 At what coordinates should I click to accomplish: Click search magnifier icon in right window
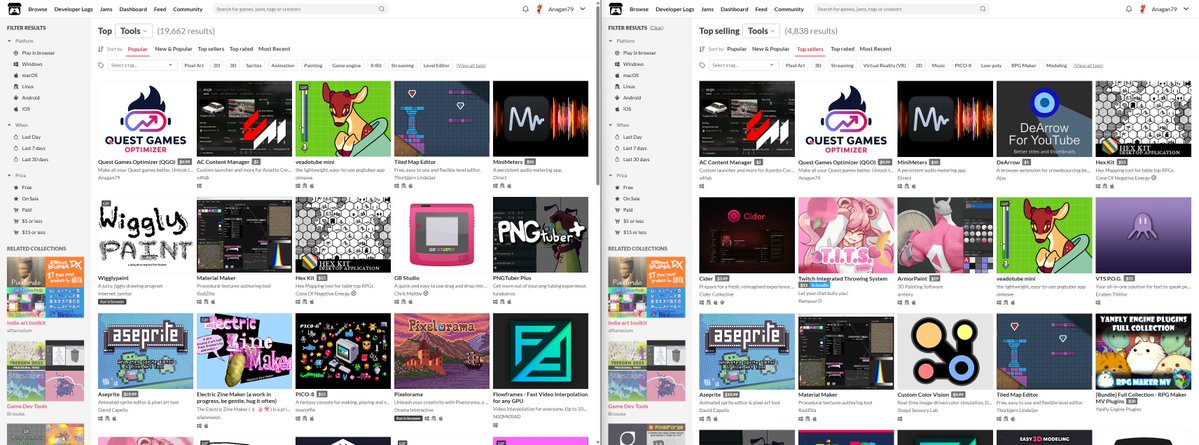click(x=983, y=9)
